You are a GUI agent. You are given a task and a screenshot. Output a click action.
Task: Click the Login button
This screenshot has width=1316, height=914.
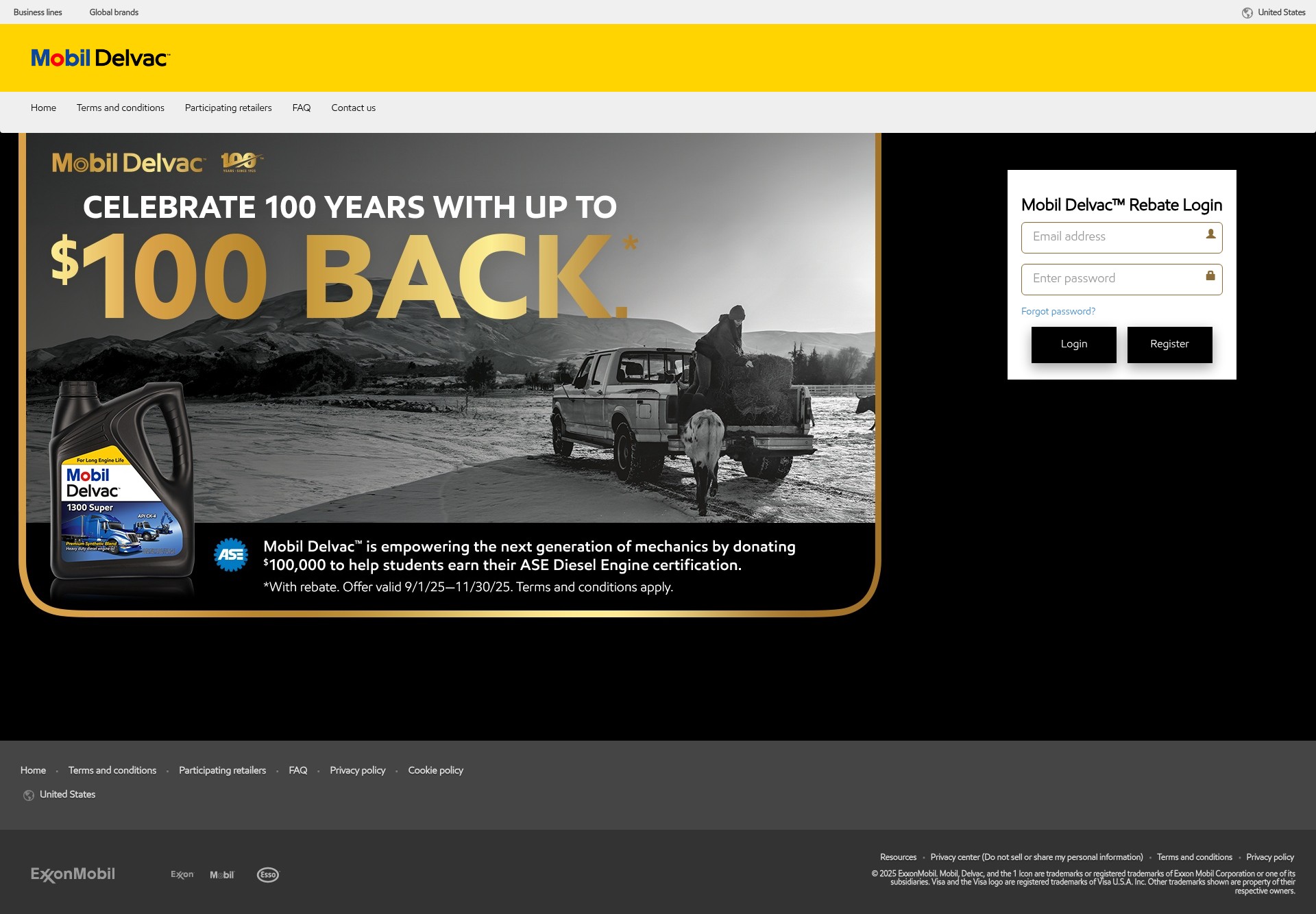click(1073, 345)
